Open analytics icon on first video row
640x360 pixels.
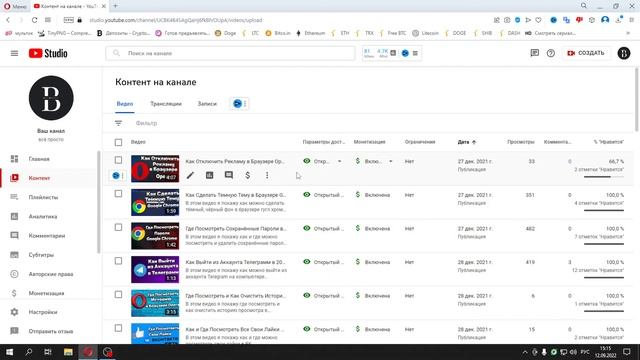click(209, 175)
